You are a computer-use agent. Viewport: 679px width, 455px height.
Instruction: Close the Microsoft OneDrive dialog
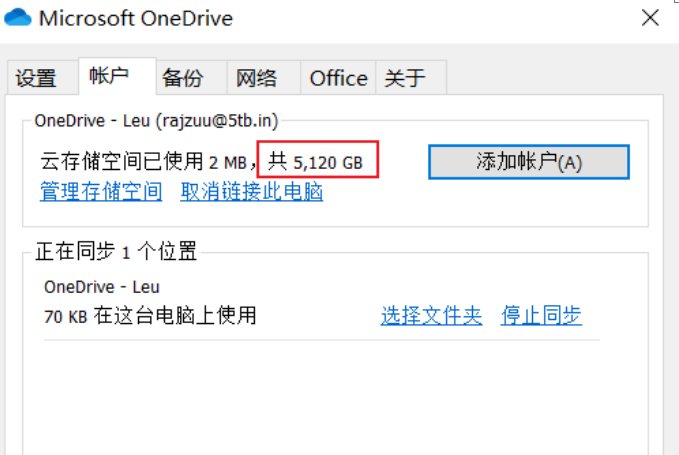(x=650, y=18)
